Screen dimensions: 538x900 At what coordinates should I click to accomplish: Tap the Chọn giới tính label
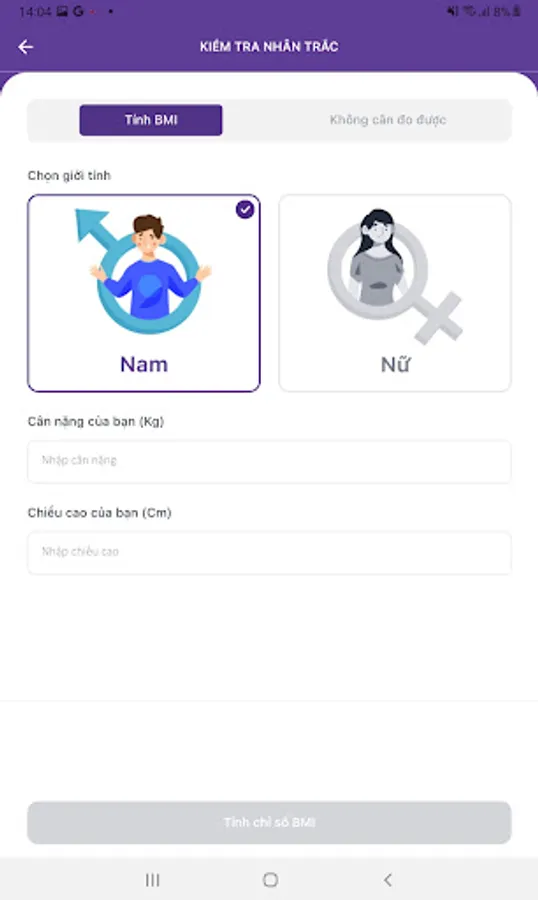69,176
